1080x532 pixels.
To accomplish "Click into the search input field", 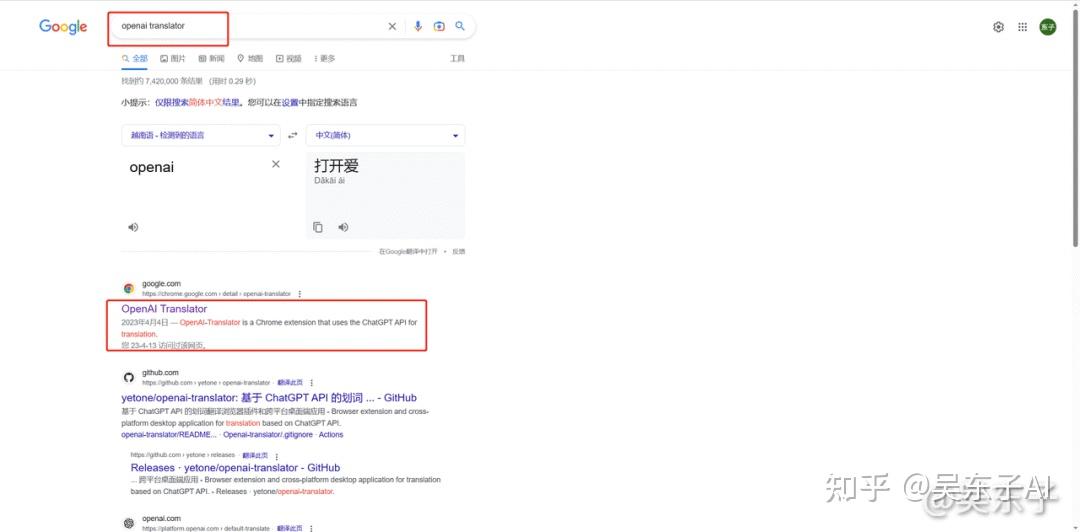I will pos(250,26).
